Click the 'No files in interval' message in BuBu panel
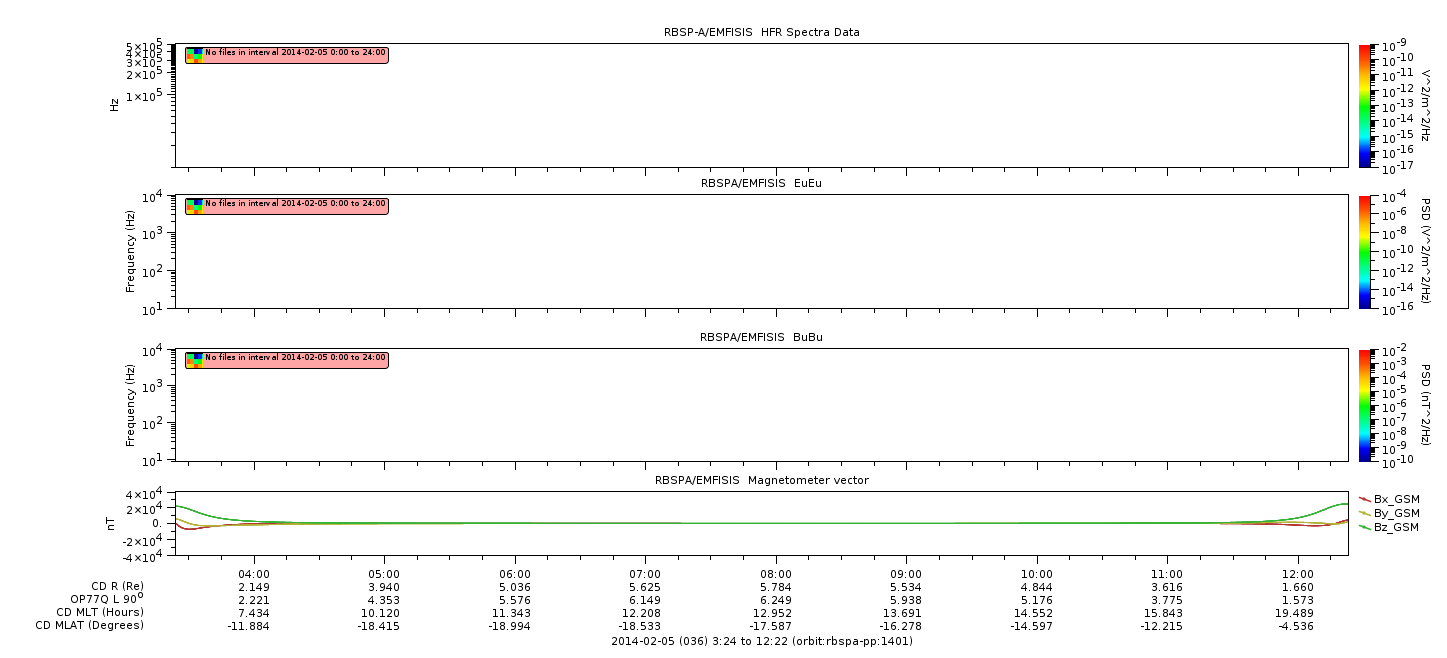The width and height of the screenshot is (1447, 658). (294, 357)
